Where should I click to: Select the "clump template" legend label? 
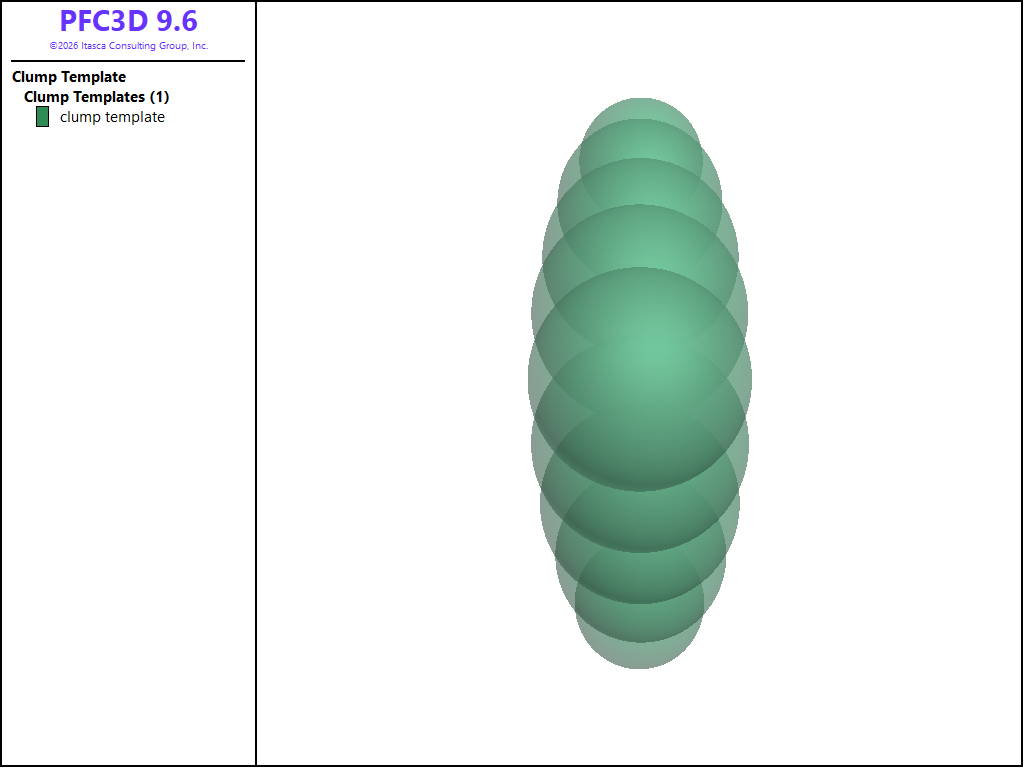(x=112, y=117)
